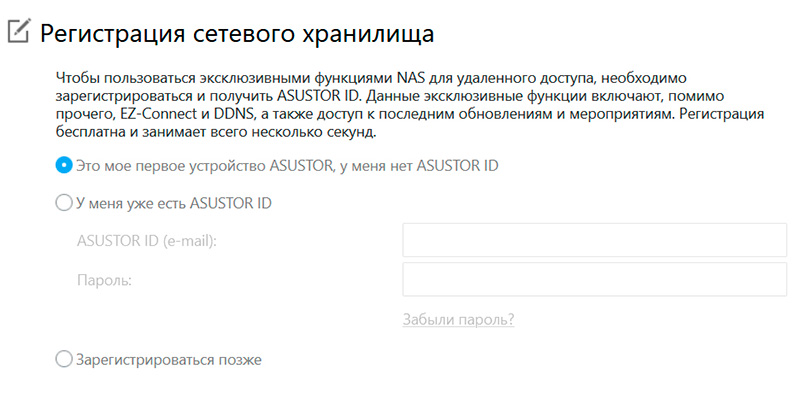Click the "ASUSTOR ID (e-mail):" field label
Viewport: 800px width, 404px height.
click(146, 241)
